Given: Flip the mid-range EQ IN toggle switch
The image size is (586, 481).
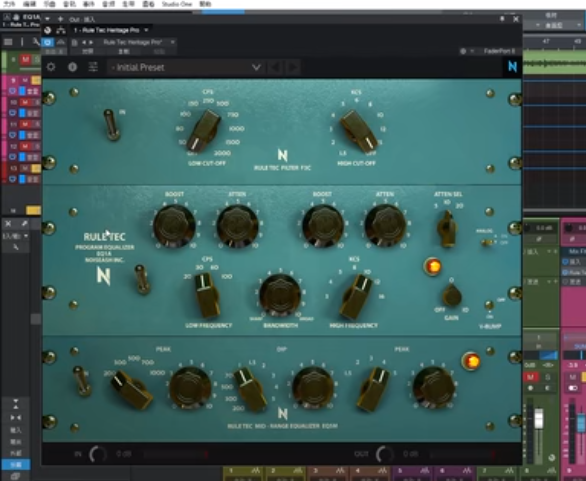Looking at the screenshot, I should pyautogui.click(x=81, y=380).
